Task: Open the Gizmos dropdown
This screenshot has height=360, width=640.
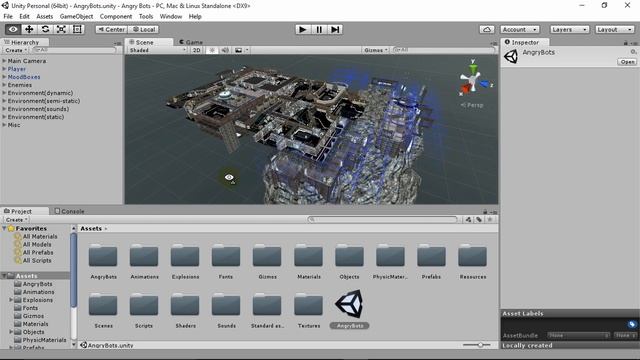Action: click(376, 50)
